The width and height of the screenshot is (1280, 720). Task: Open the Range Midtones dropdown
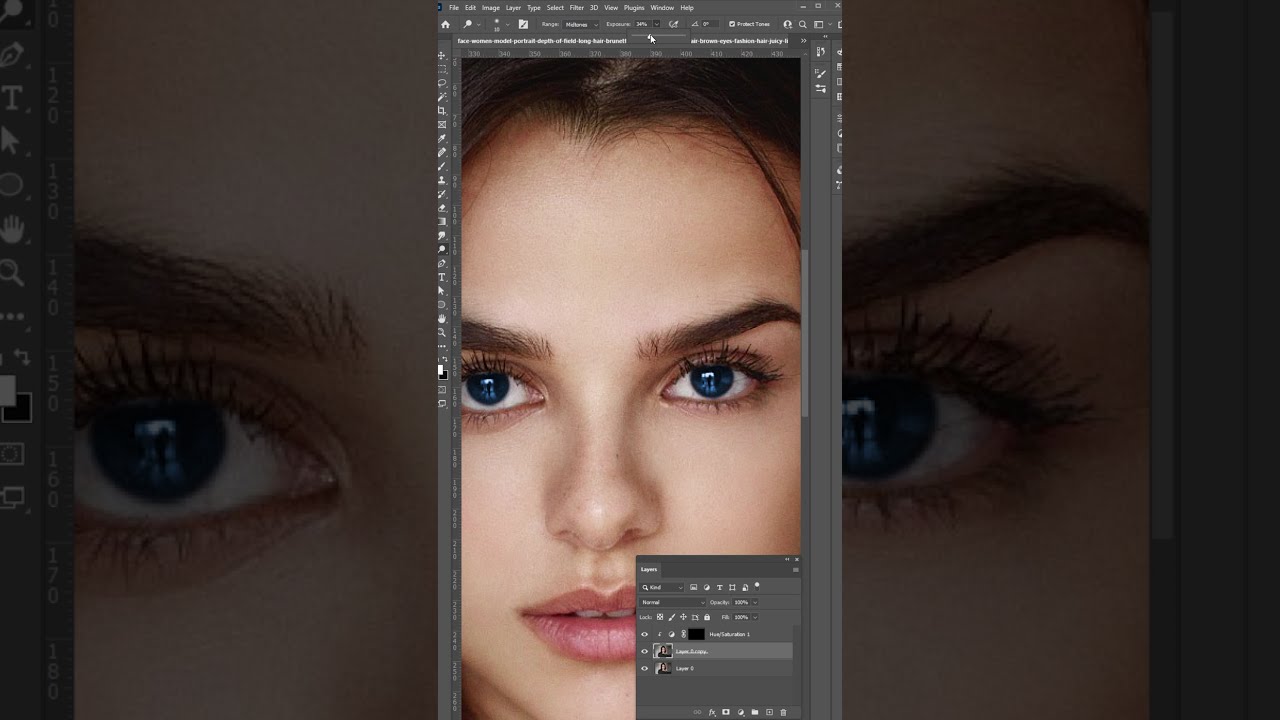581,24
